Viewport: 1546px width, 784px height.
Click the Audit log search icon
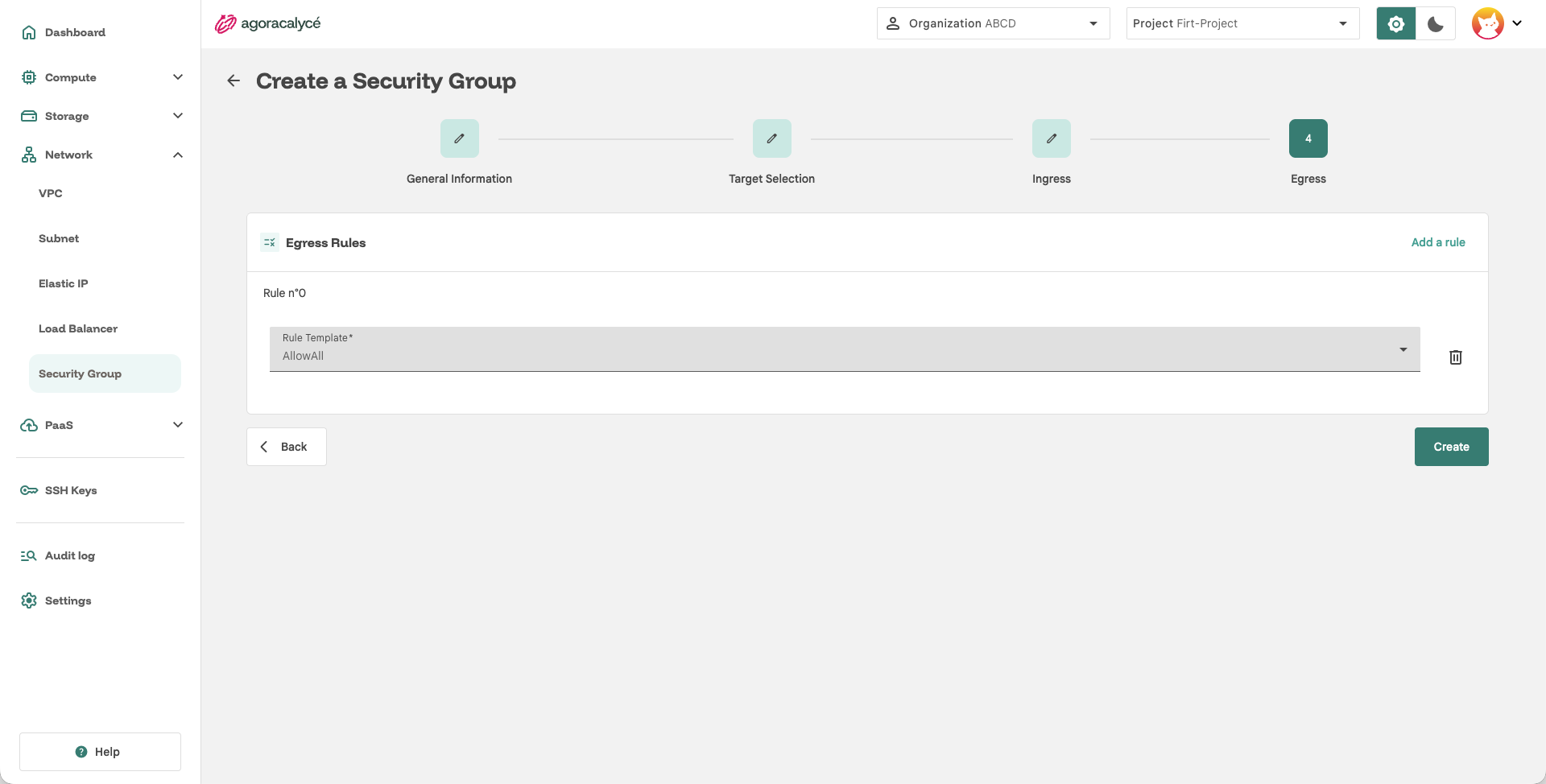(x=29, y=555)
